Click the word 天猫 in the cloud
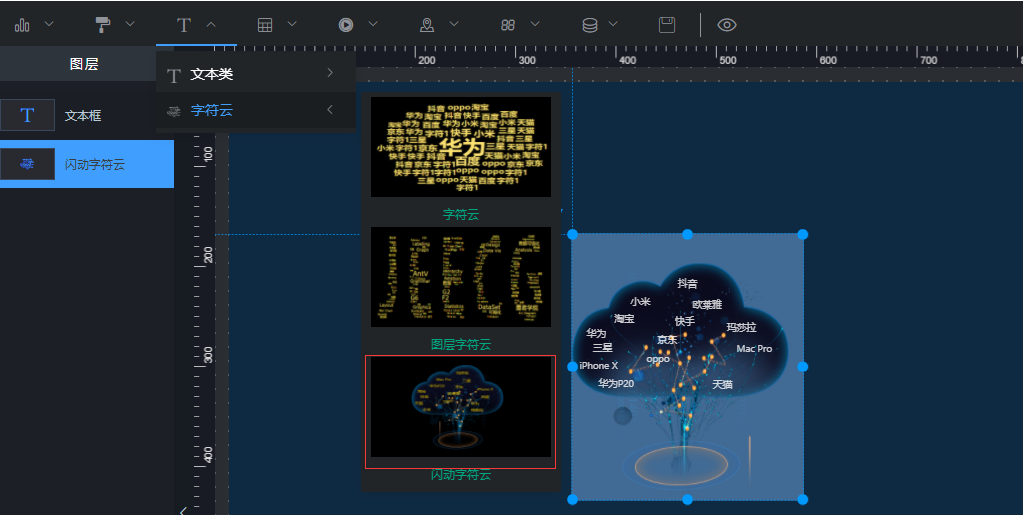This screenshot has height=515, width=1023. pos(722,384)
